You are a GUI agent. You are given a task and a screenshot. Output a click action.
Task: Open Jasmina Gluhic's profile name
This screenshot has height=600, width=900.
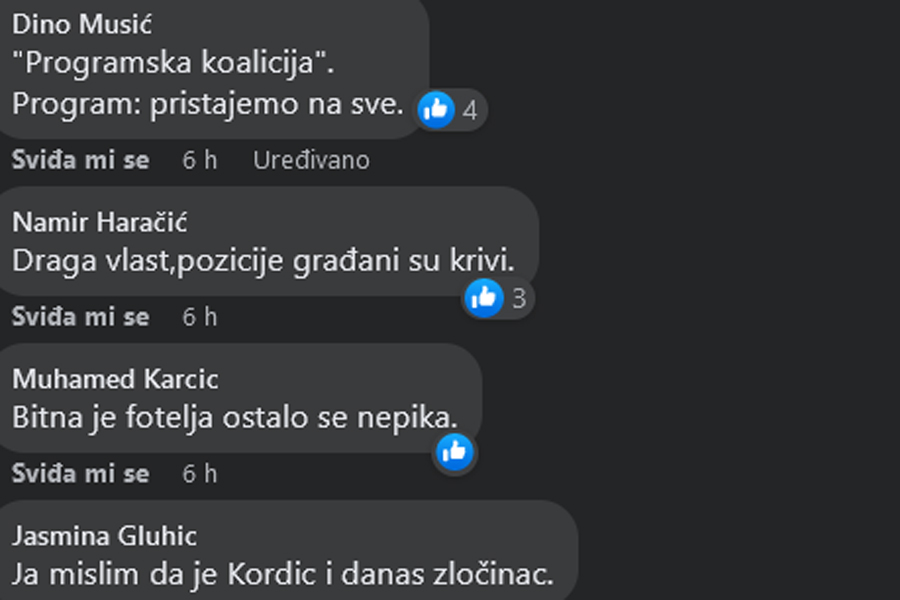(104, 536)
